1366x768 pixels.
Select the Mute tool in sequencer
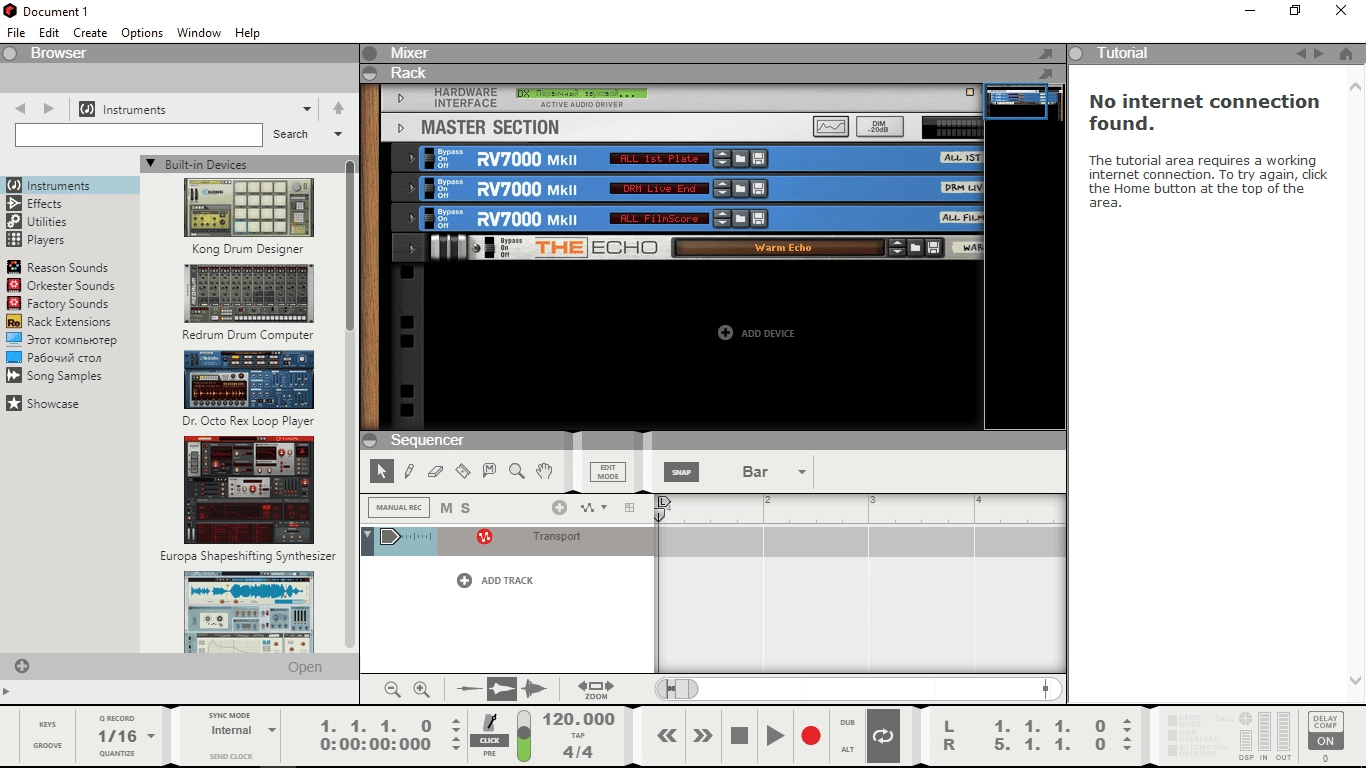coord(489,471)
